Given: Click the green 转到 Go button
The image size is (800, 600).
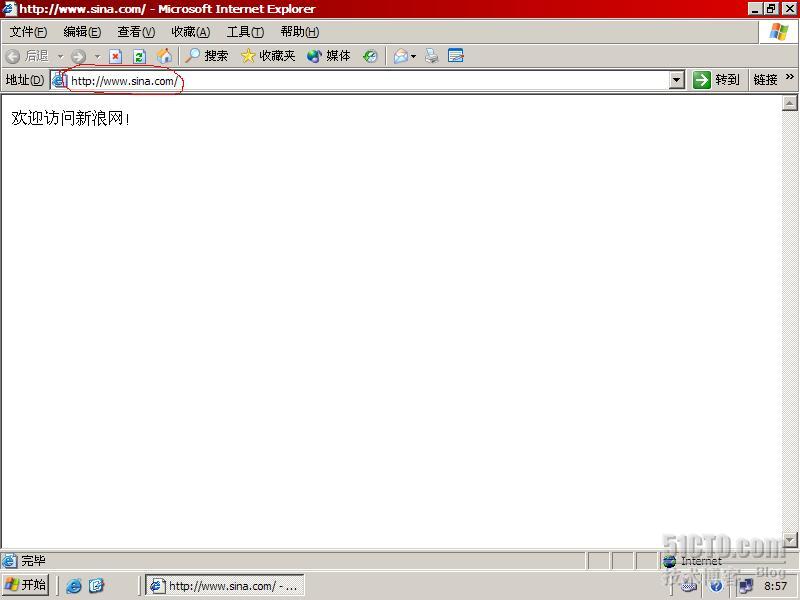Looking at the screenshot, I should click(716, 80).
